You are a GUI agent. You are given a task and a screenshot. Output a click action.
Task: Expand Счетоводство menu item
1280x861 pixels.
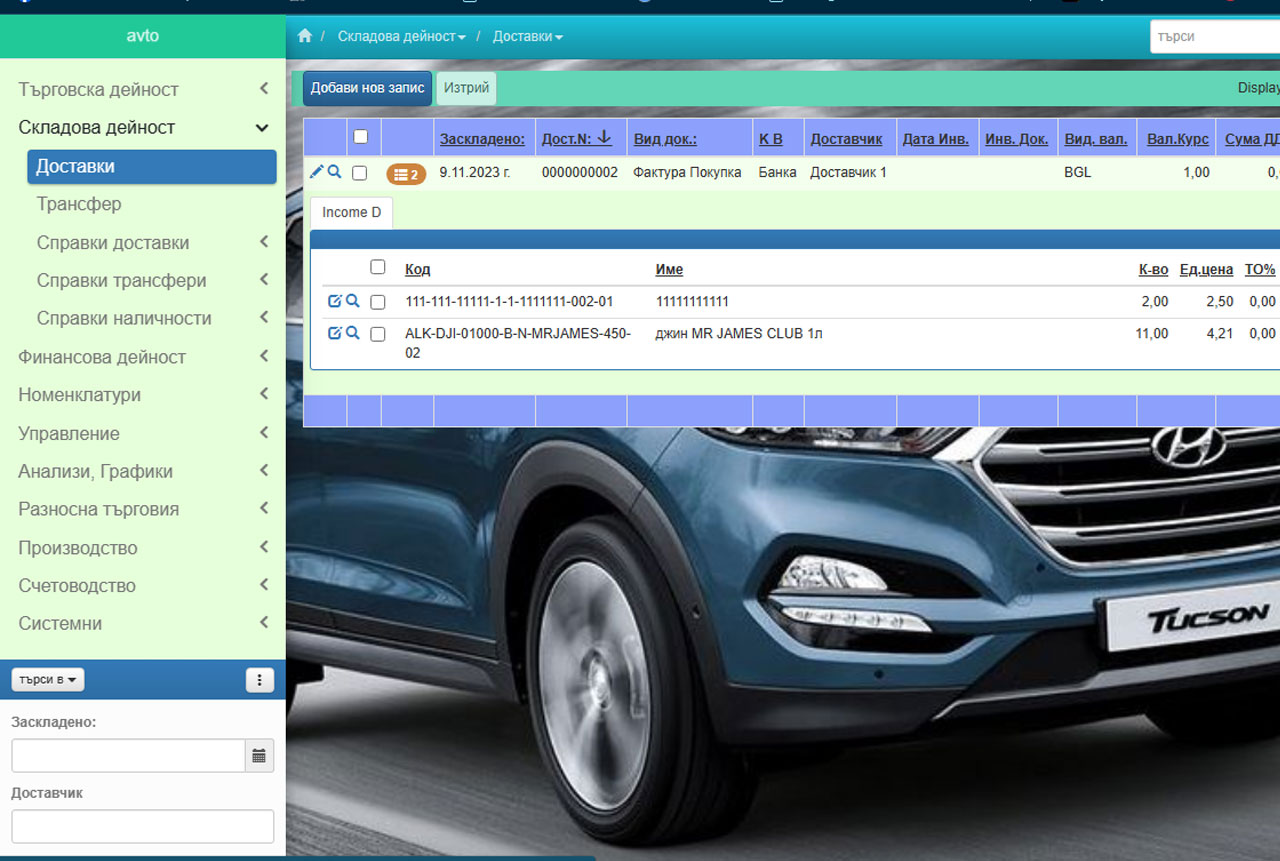(x=143, y=586)
